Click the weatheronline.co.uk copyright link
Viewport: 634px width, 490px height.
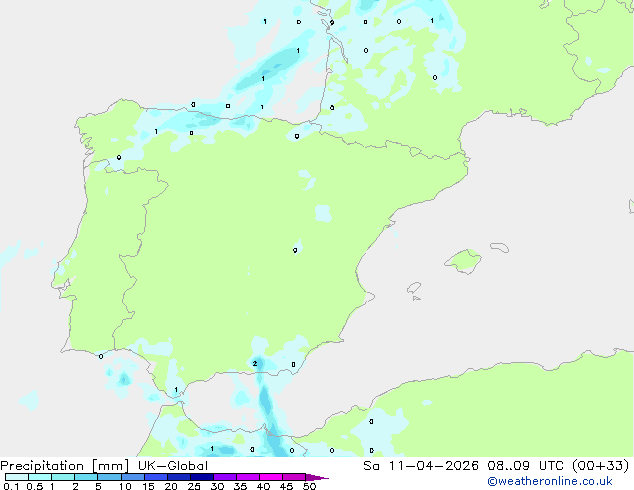550,481
